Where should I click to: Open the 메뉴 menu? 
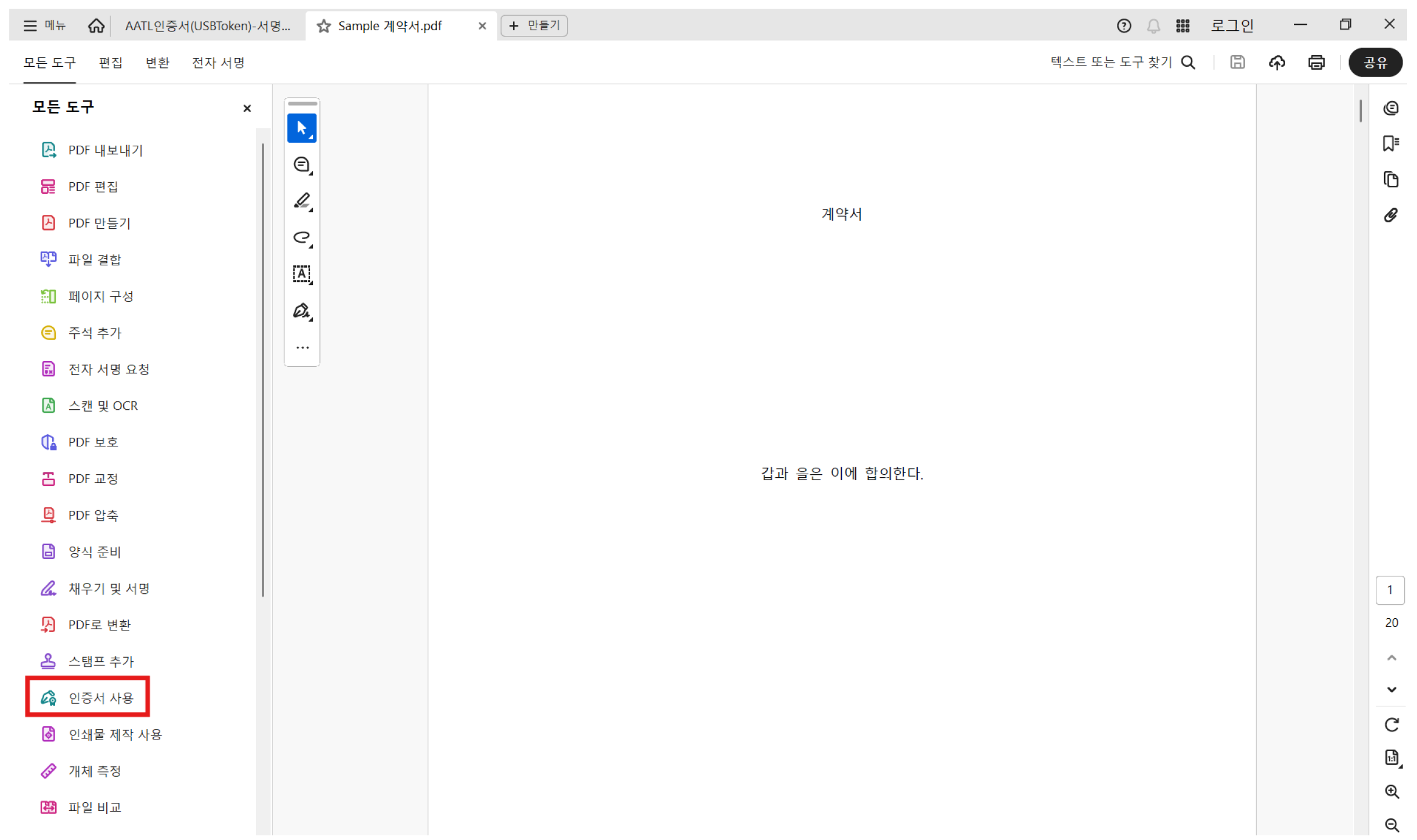[44, 25]
